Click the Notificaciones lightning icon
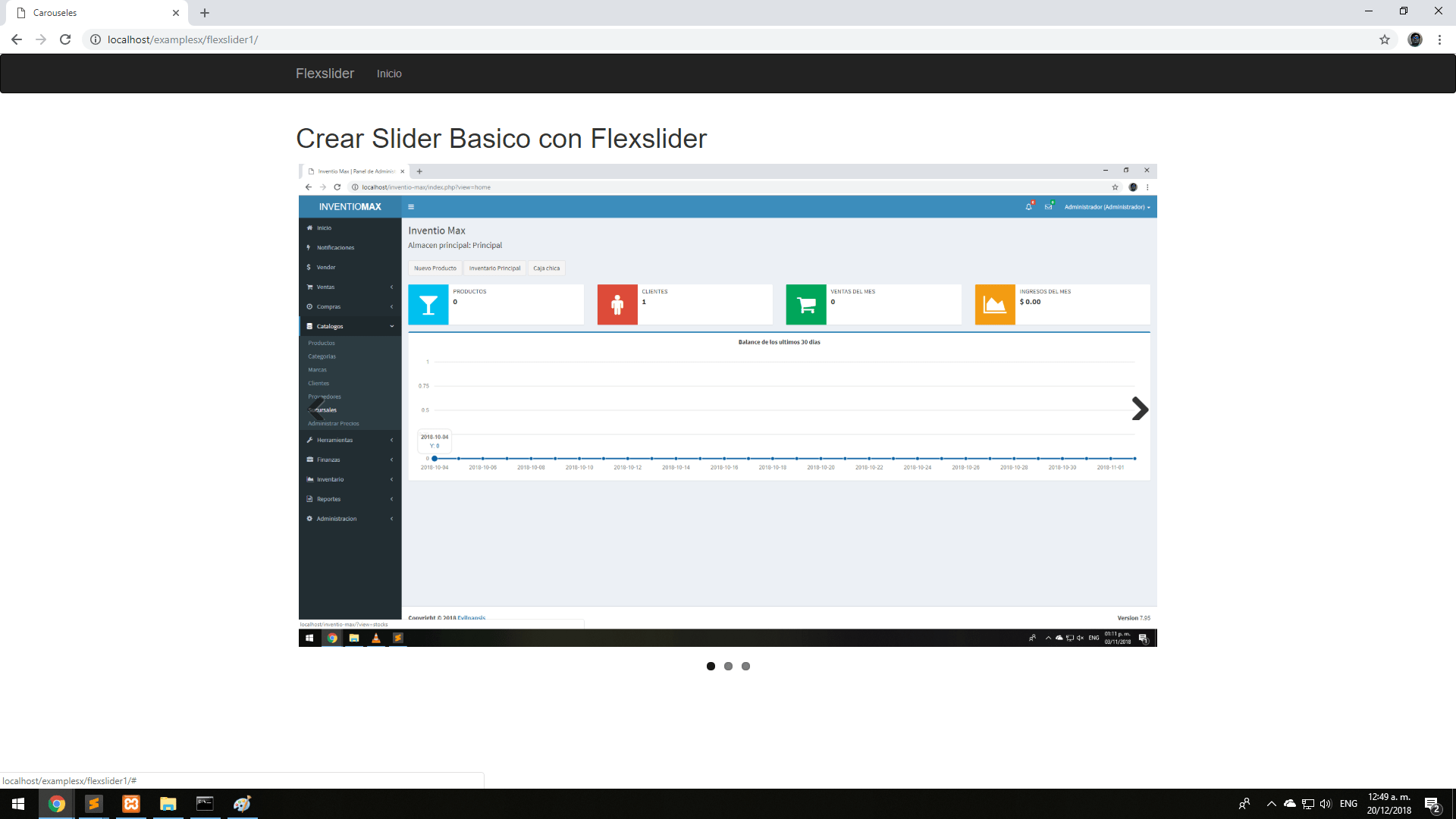The height and width of the screenshot is (819, 1456). 308,247
